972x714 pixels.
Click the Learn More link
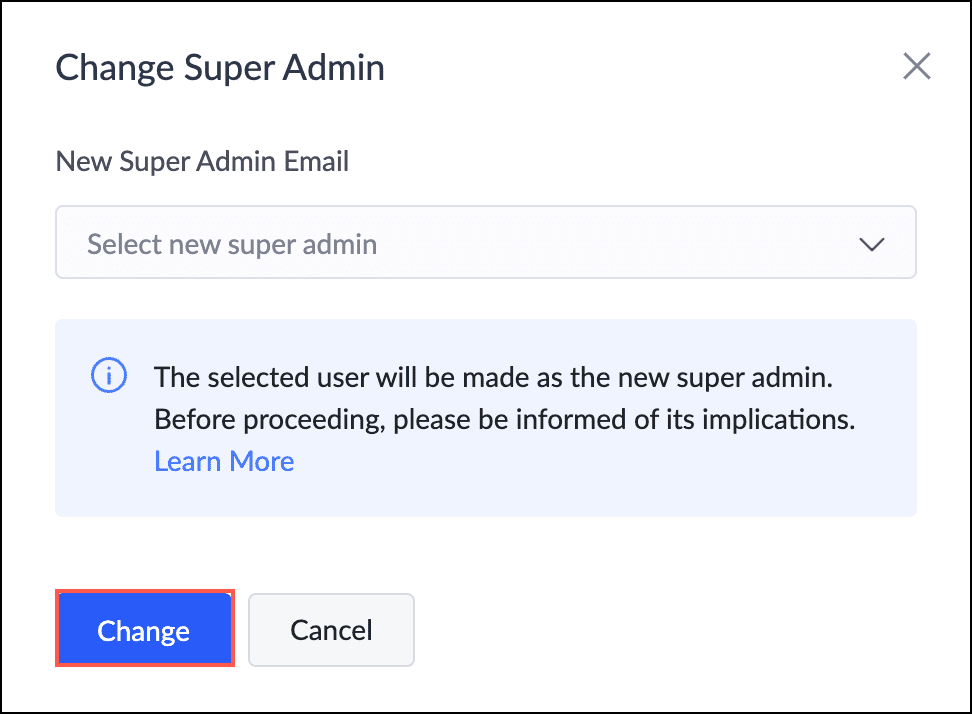(x=224, y=461)
